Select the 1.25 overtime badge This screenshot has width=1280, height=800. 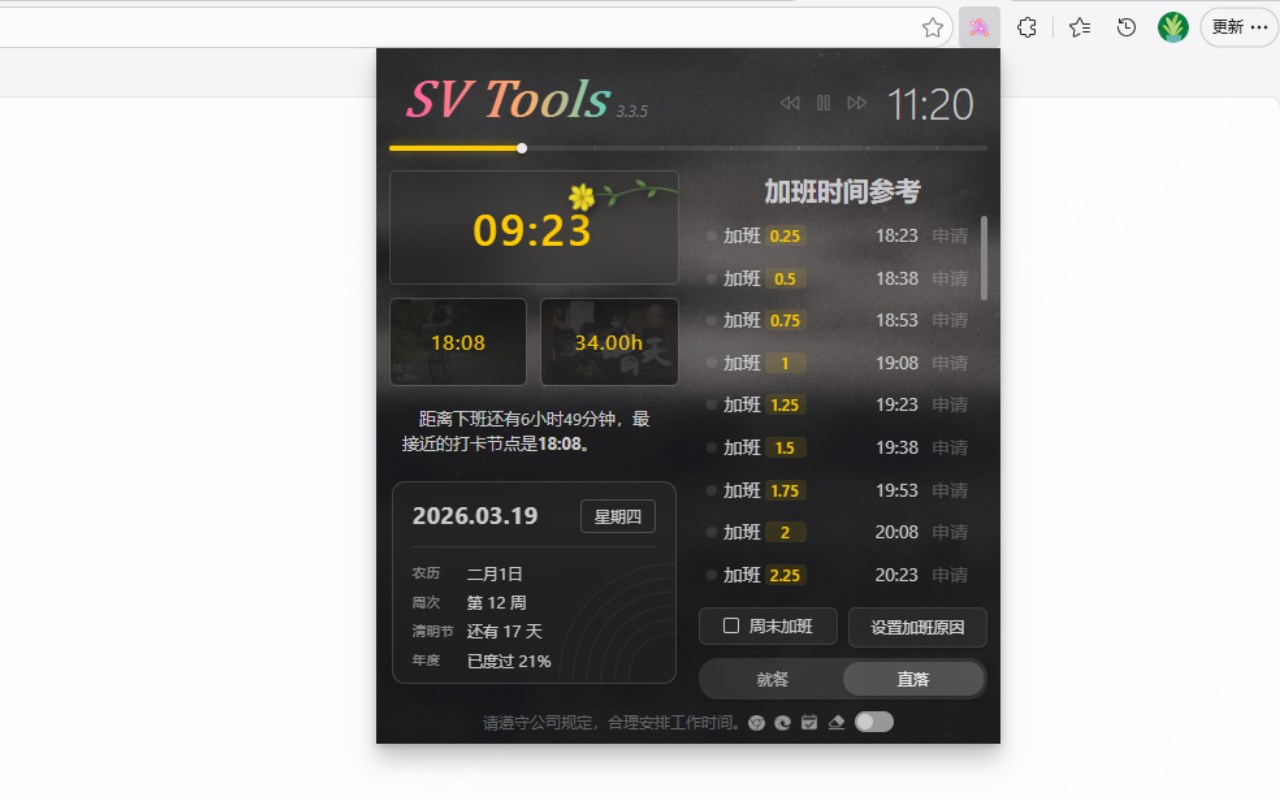click(786, 405)
